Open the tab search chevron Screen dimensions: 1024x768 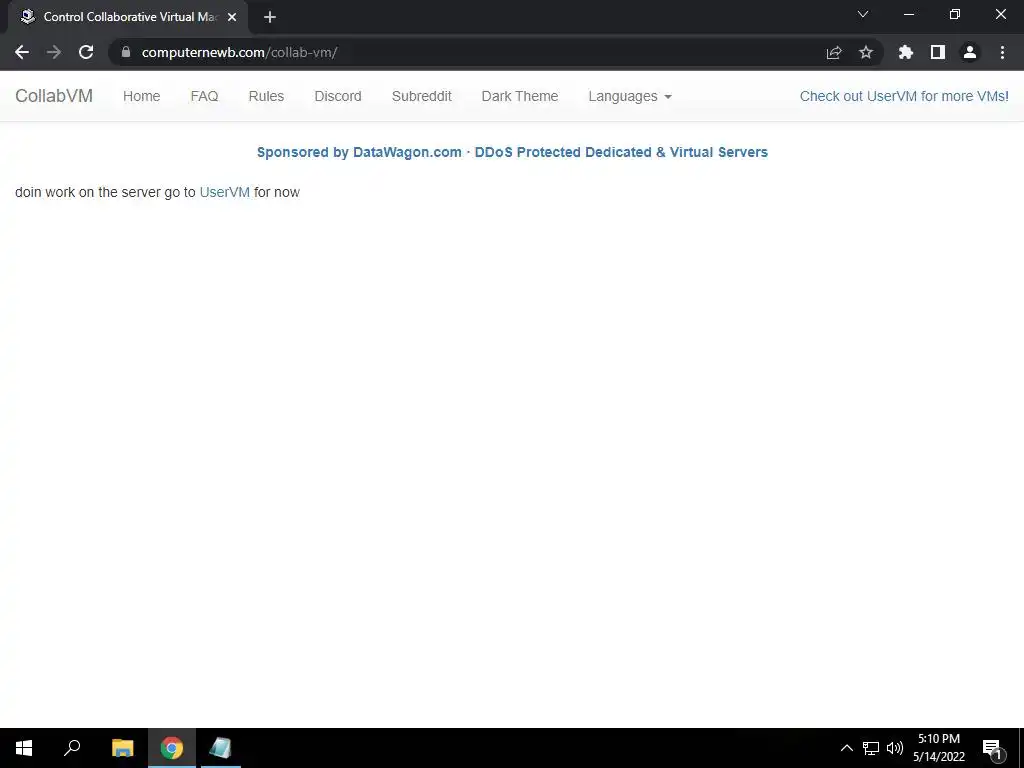pos(863,14)
